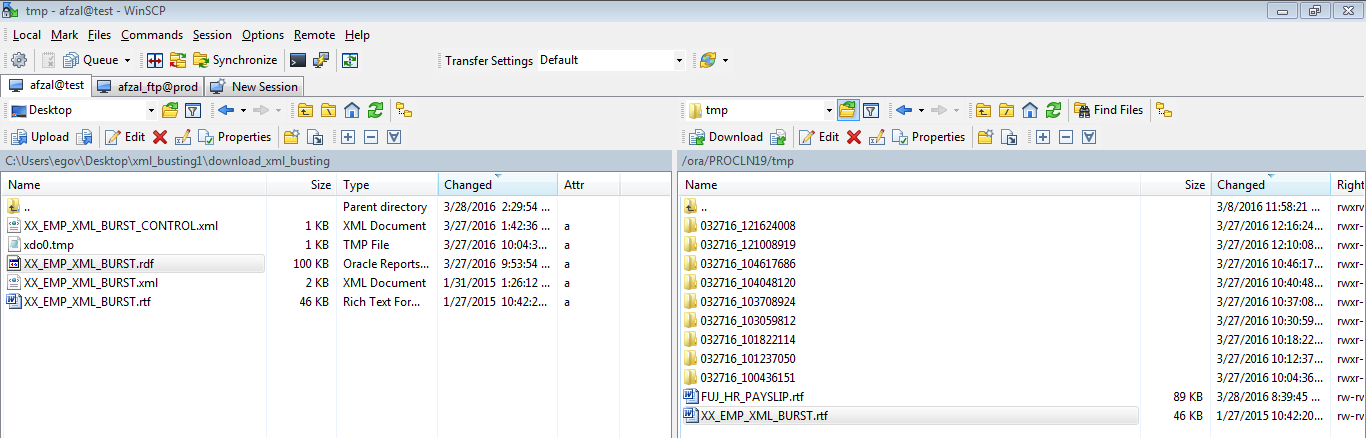Open the Session menu
This screenshot has width=1366, height=438.
click(x=212, y=35)
